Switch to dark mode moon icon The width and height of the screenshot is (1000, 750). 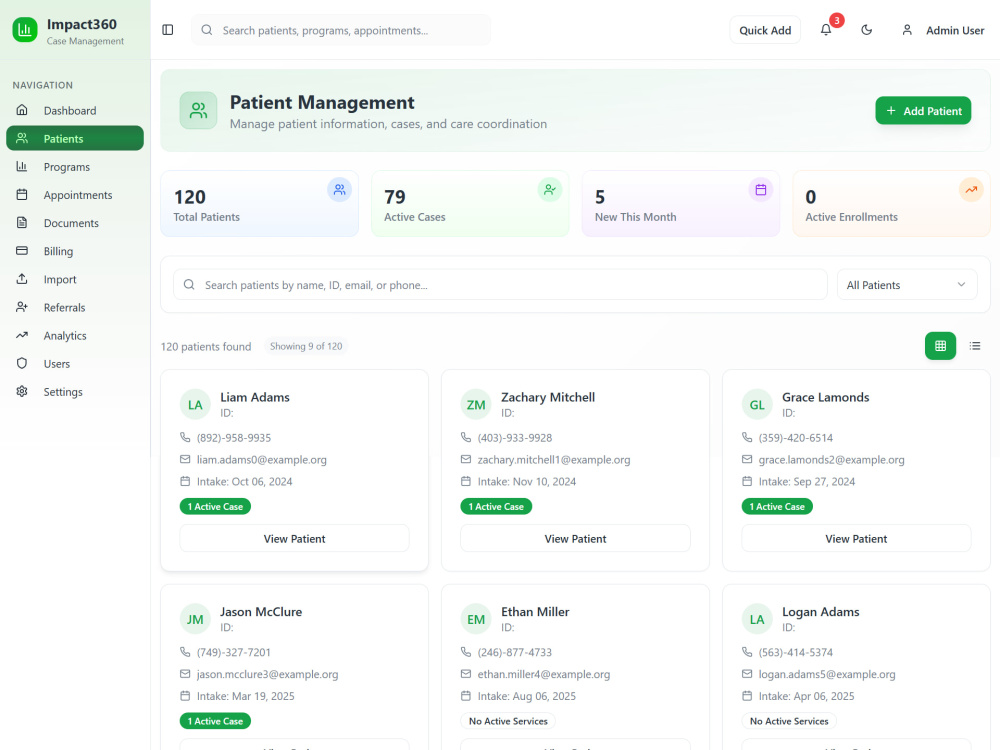click(866, 30)
